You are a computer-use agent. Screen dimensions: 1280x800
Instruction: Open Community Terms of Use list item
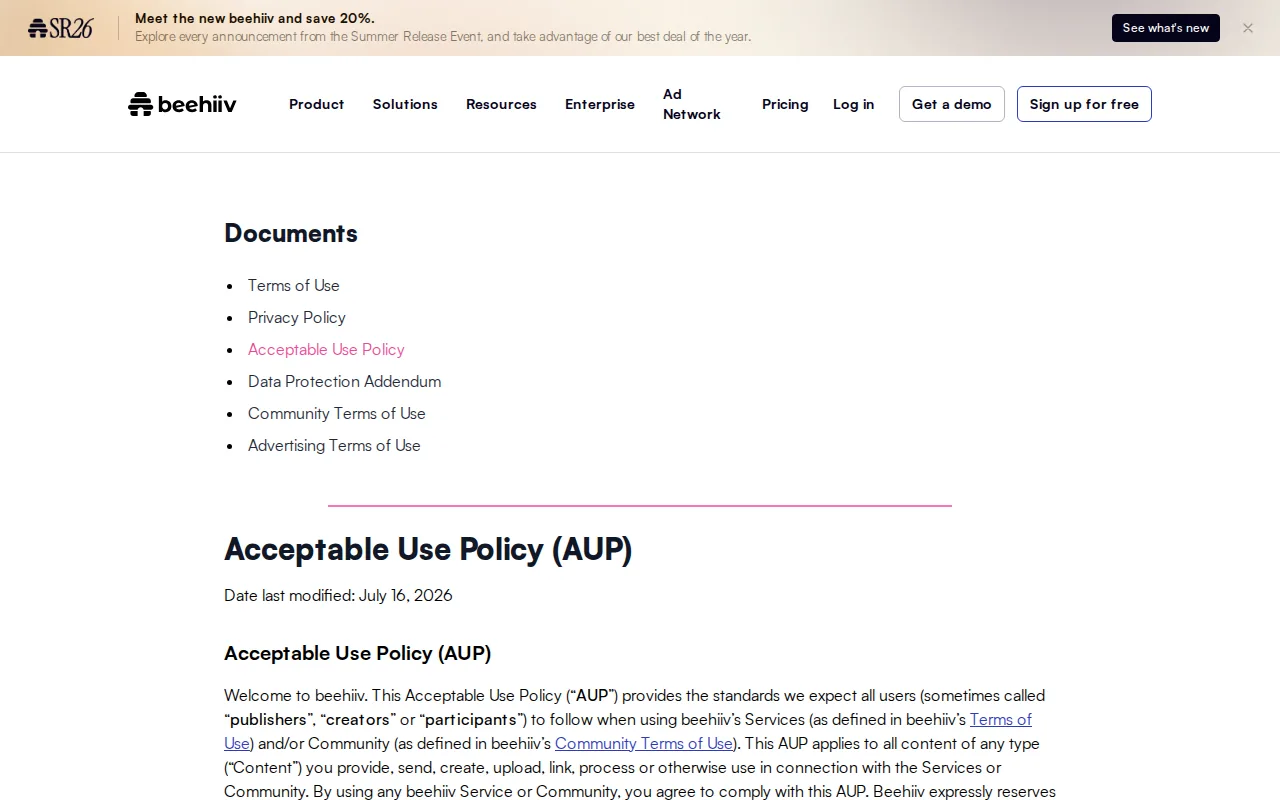(337, 413)
